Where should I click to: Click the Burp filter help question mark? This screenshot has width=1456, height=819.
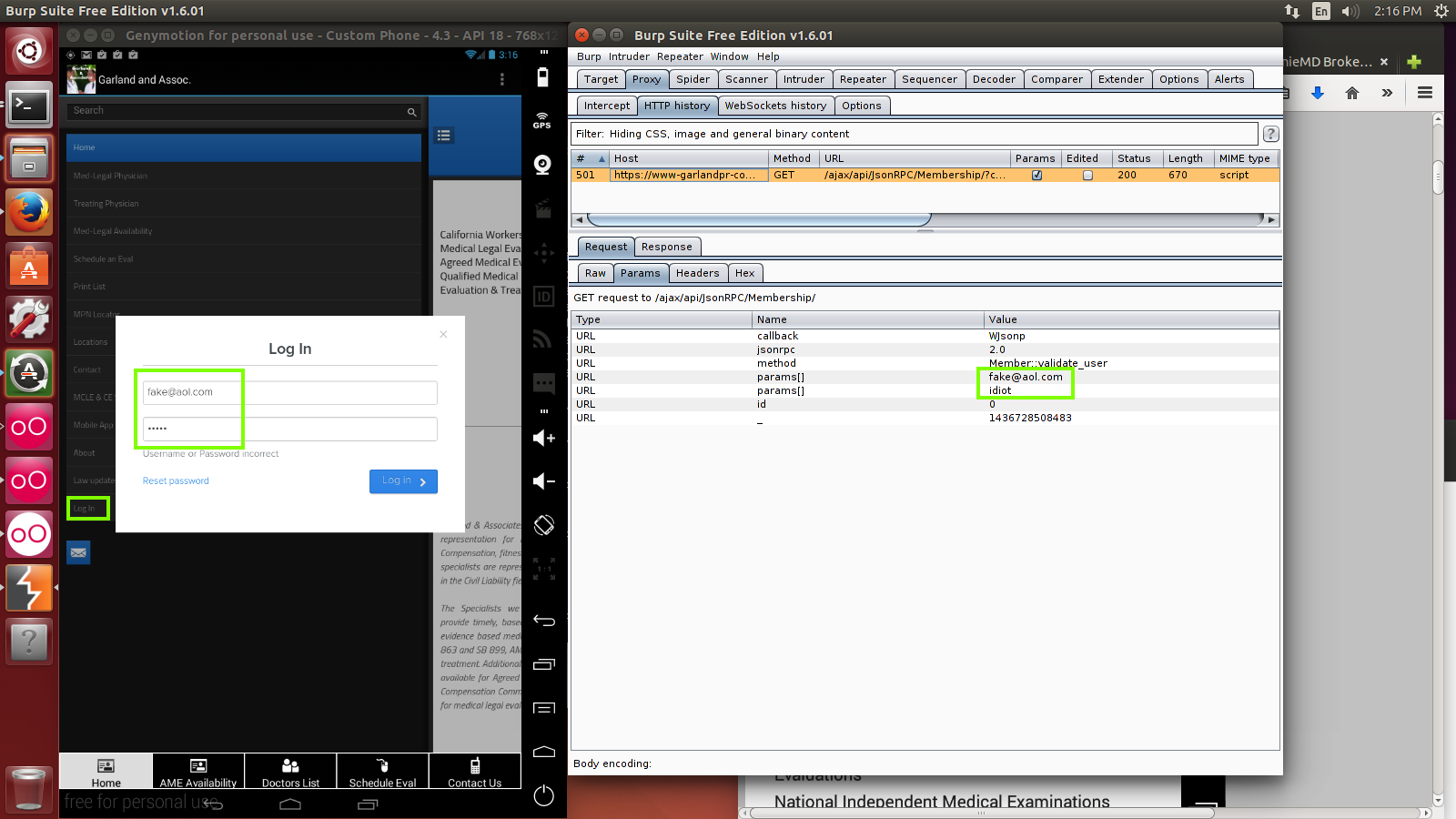(1271, 134)
